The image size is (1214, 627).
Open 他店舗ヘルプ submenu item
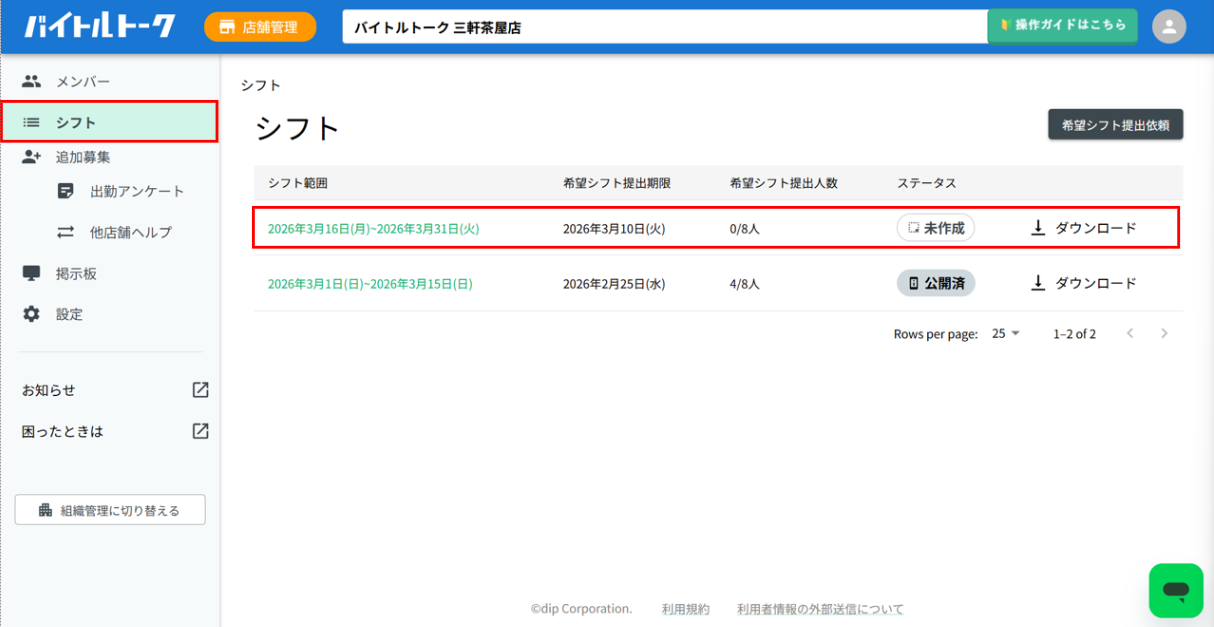(120, 232)
